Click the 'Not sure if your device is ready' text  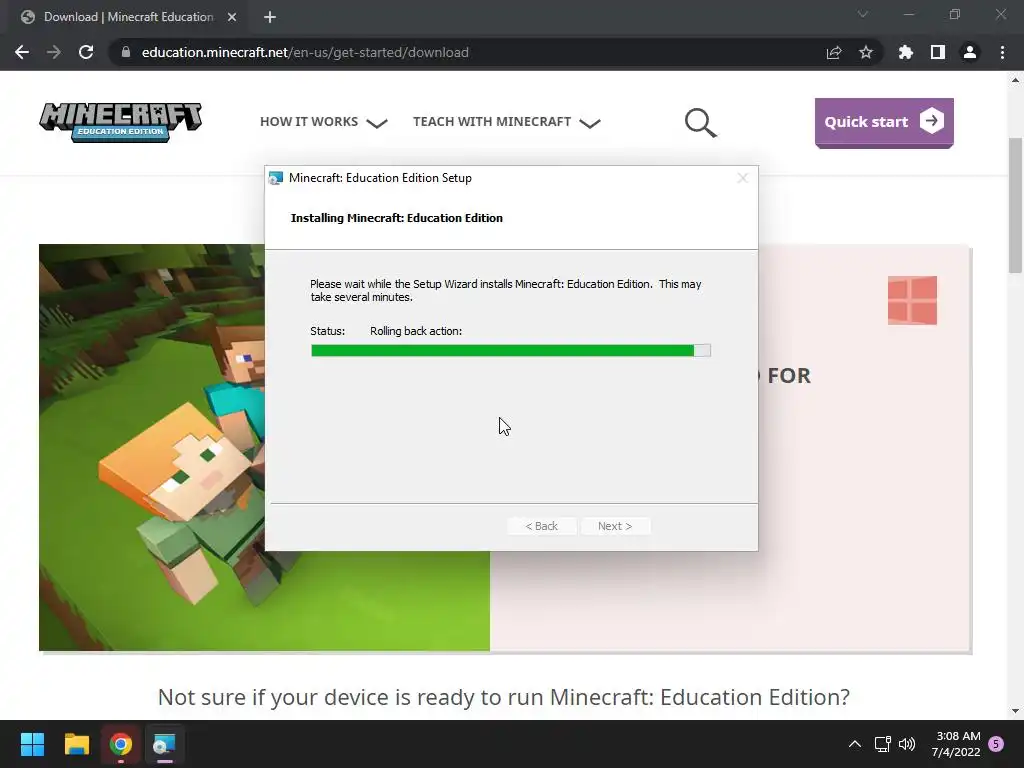click(x=504, y=697)
